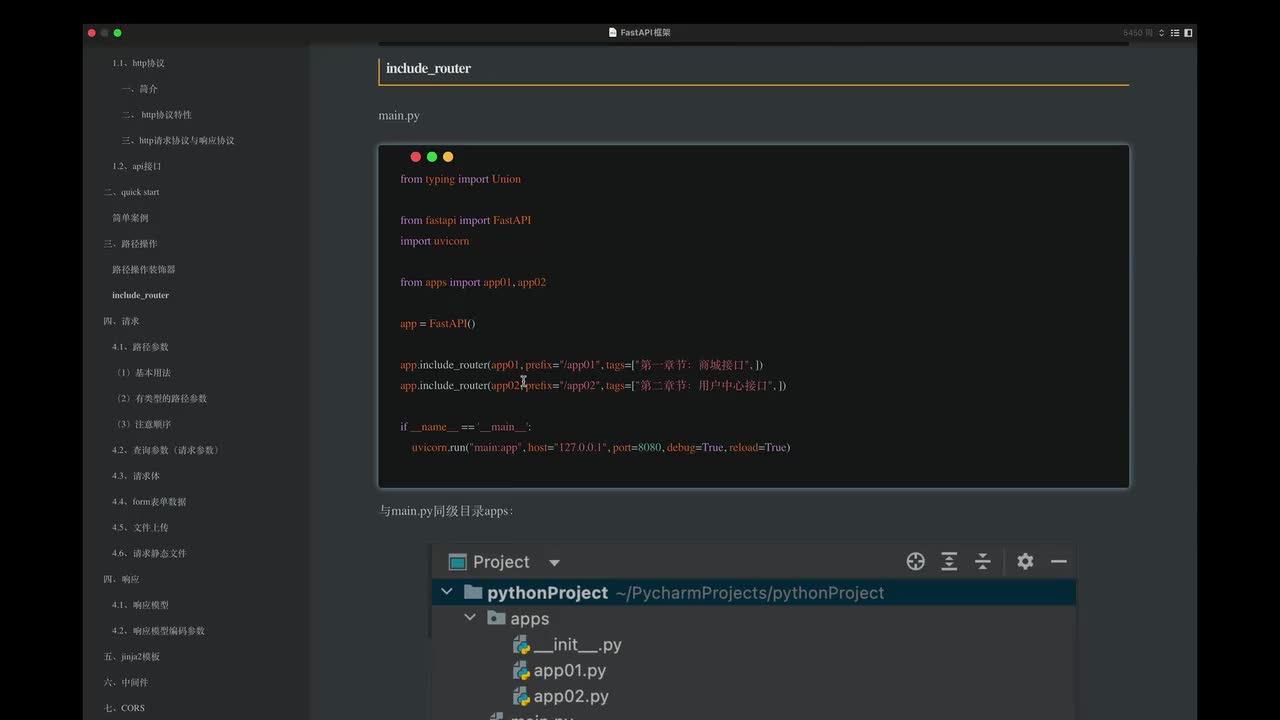Collapse the pythonProject root chevron
Viewport: 1280px width, 720px height.
447,592
